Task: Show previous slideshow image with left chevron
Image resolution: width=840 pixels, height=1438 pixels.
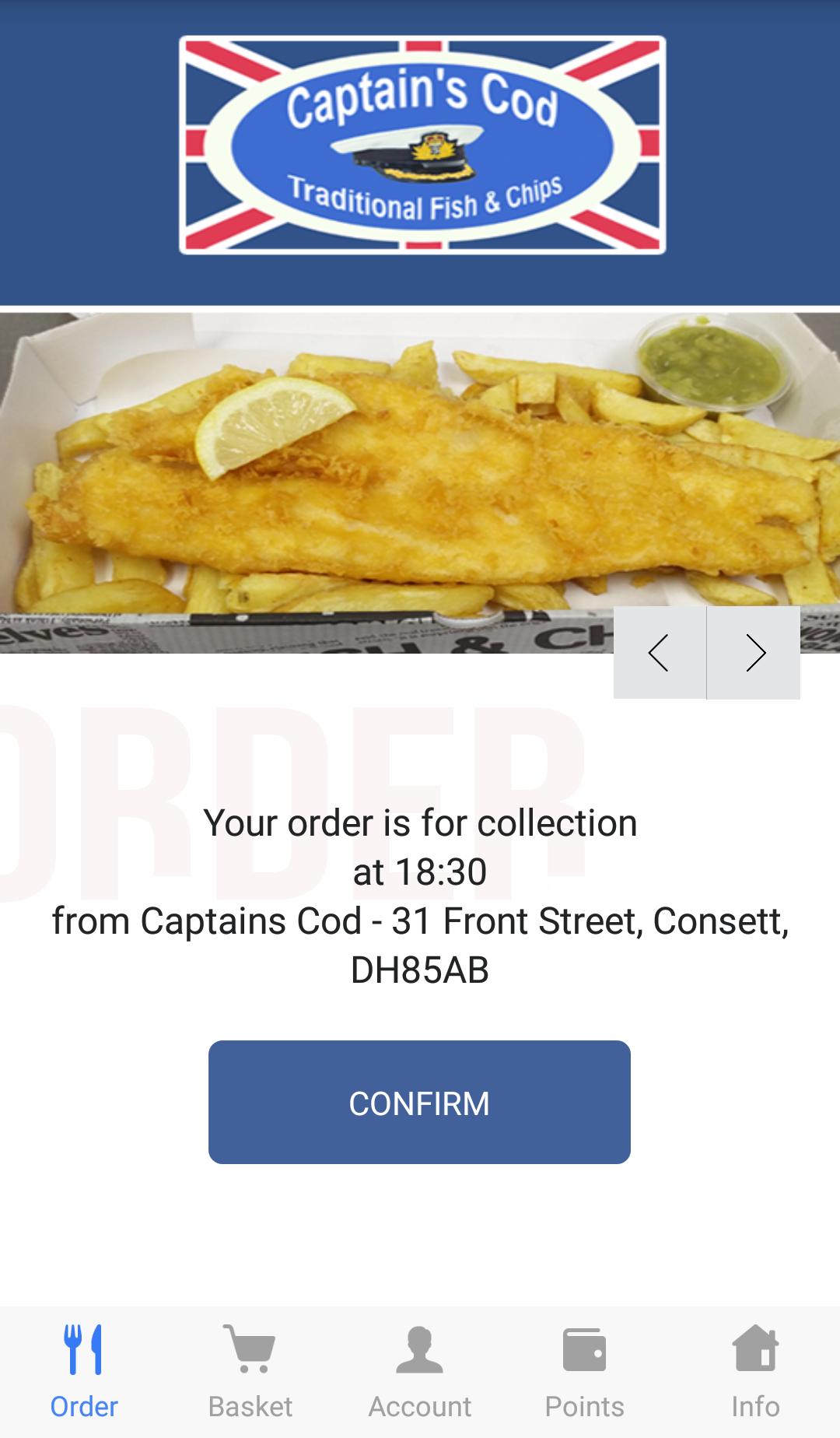Action: click(x=660, y=653)
